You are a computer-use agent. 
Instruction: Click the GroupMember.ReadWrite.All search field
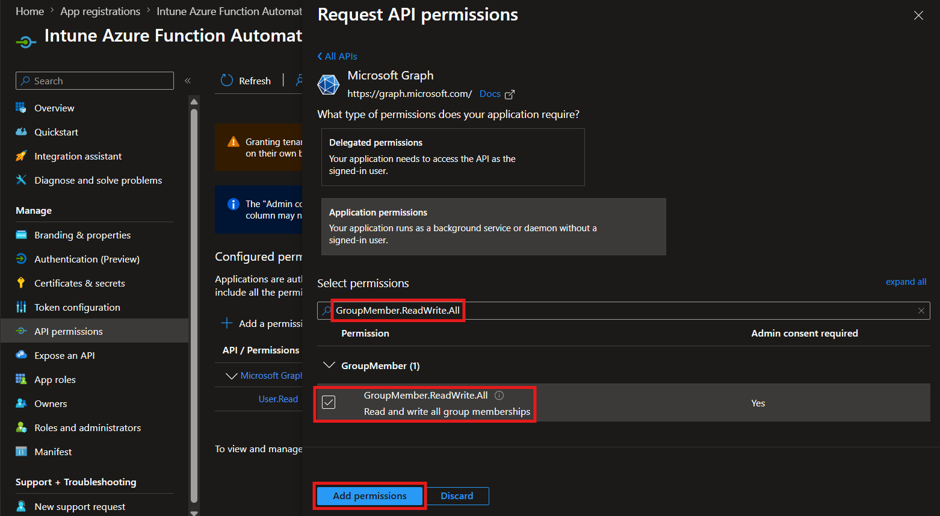(x=623, y=310)
